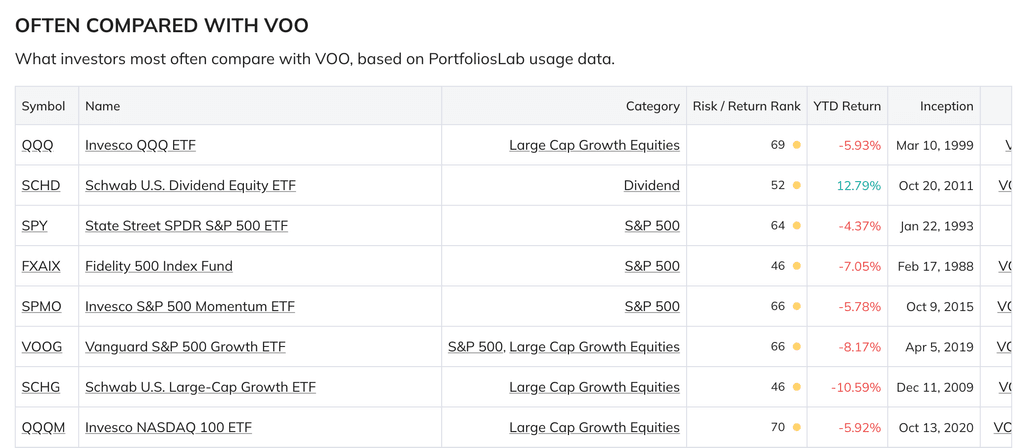Open the Fidelity 500 Index Fund link
The width and height of the screenshot is (1024, 448).
[x=159, y=266]
